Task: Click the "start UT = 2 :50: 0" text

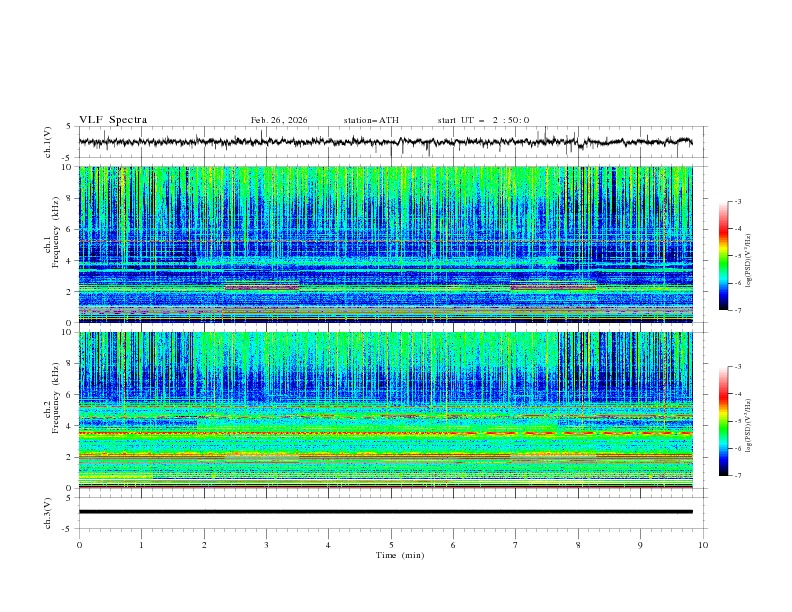Action: pyautogui.click(x=483, y=120)
